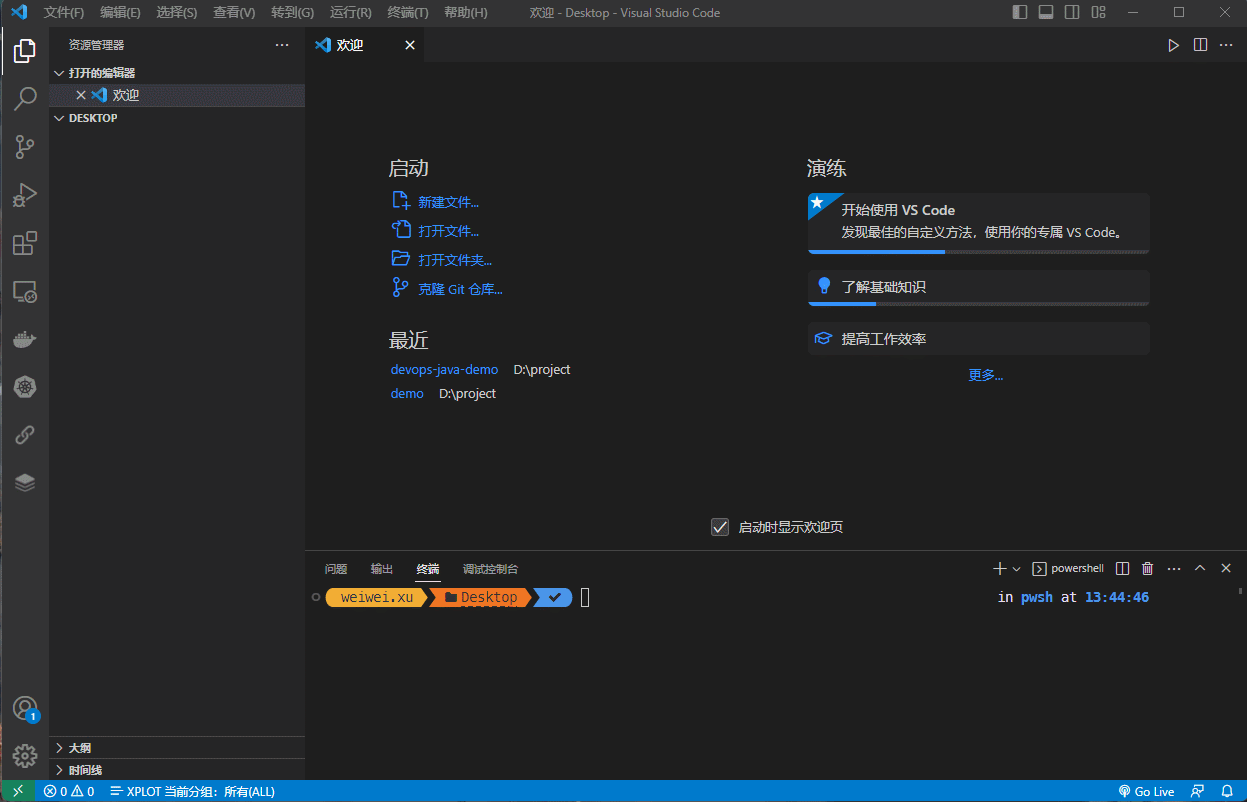Screen dimensions: 1247x802
Task: Click the 打开文件夹... link
Action: 455,260
